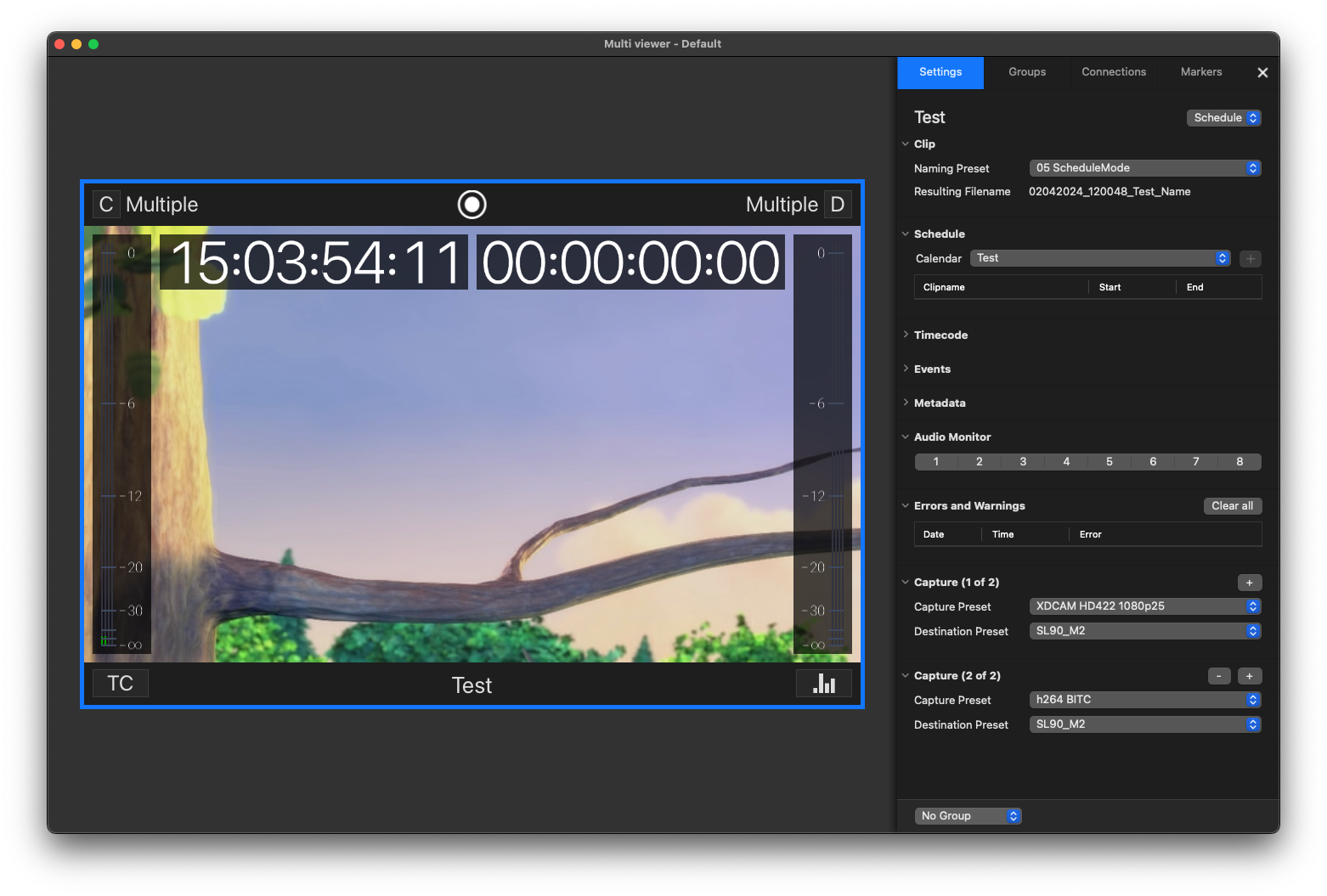The width and height of the screenshot is (1327, 896).
Task: Click the Multiple label next to C
Action: (x=161, y=205)
